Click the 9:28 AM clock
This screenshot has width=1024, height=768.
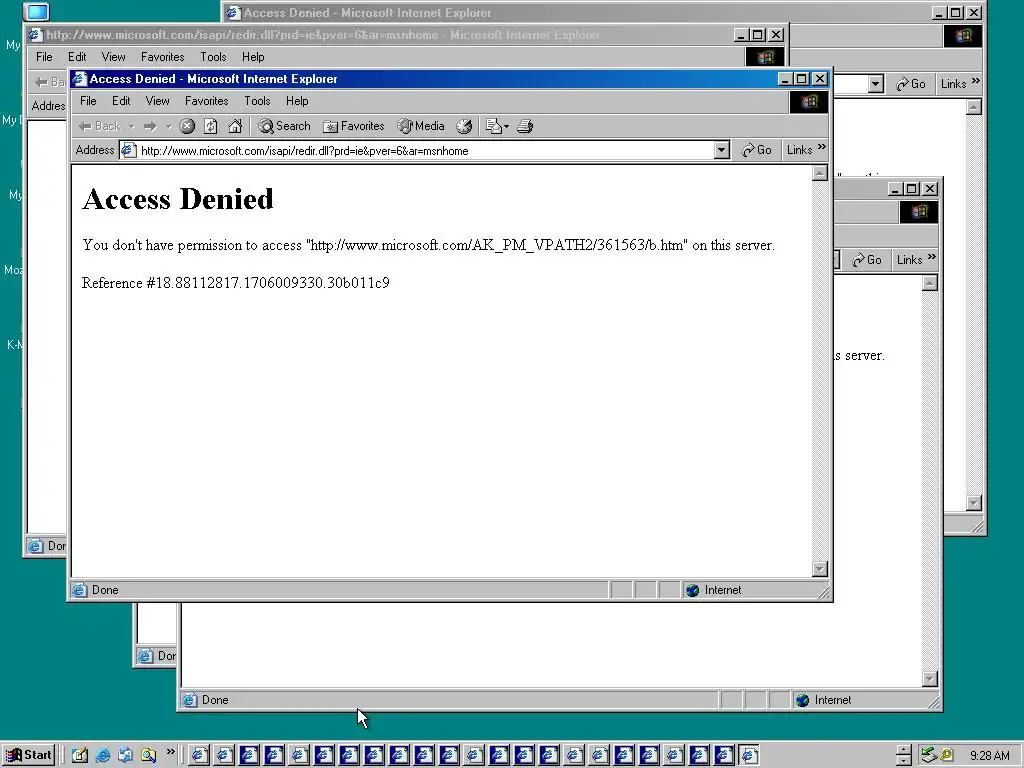point(989,756)
